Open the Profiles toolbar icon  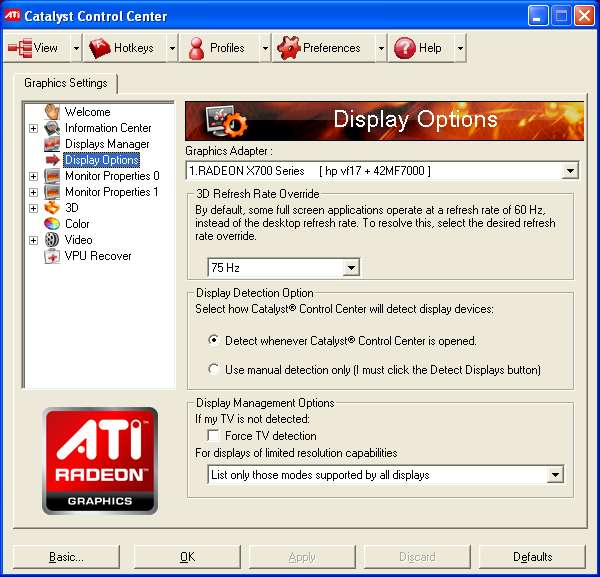(x=196, y=47)
